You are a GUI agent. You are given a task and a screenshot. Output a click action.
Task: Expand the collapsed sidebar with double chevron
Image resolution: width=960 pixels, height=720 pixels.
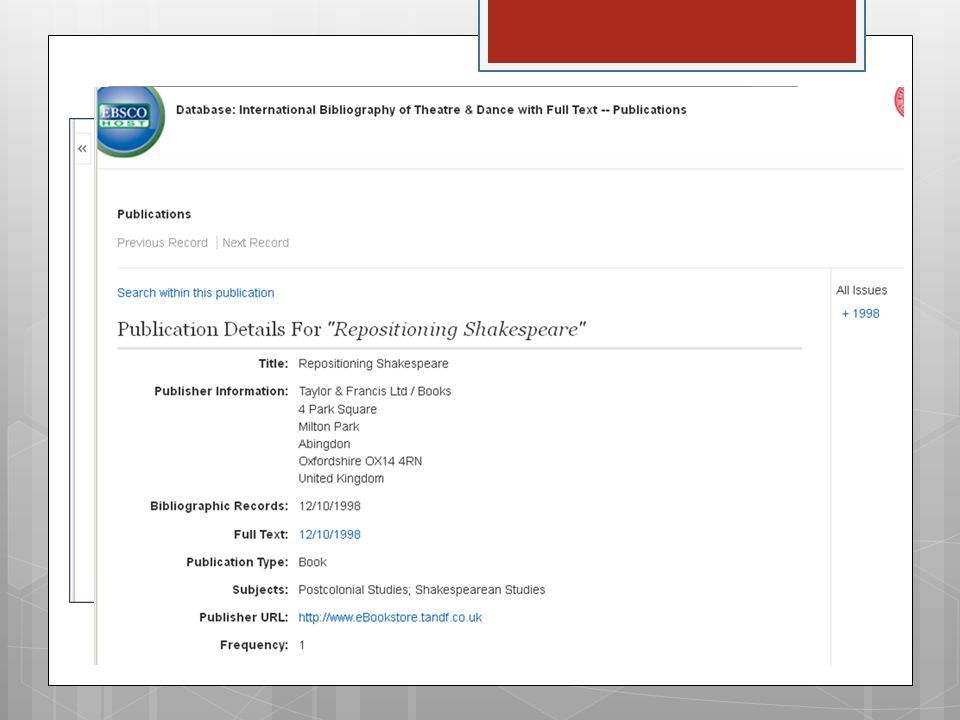(x=82, y=149)
